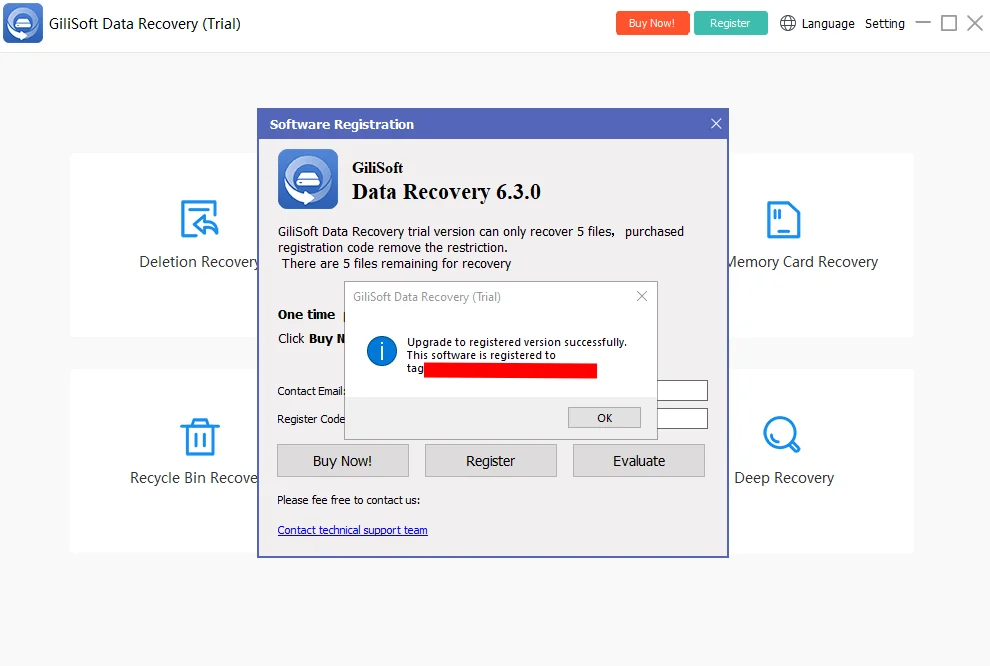Click the Software Registration title text
990x666 pixels.
coord(342,124)
